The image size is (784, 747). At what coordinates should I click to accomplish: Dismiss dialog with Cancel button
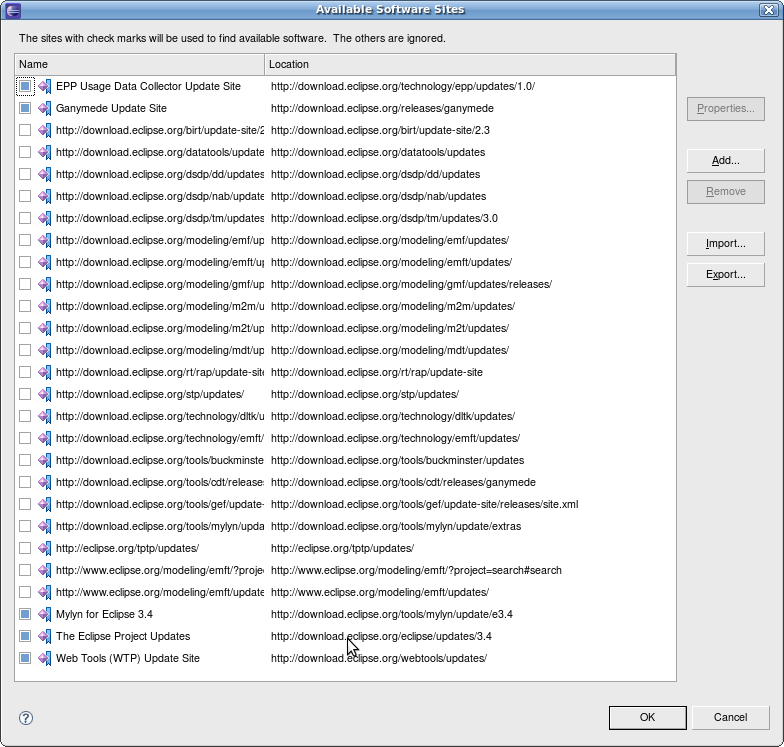click(x=730, y=718)
